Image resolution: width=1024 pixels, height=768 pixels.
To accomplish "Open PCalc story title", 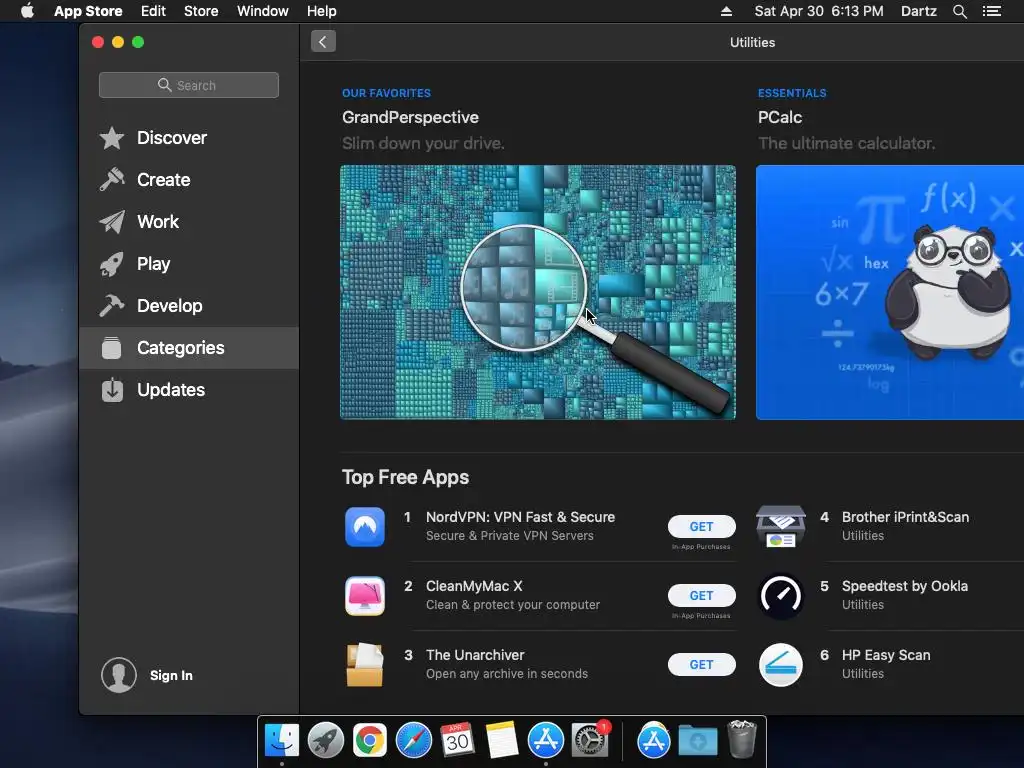I will point(780,118).
